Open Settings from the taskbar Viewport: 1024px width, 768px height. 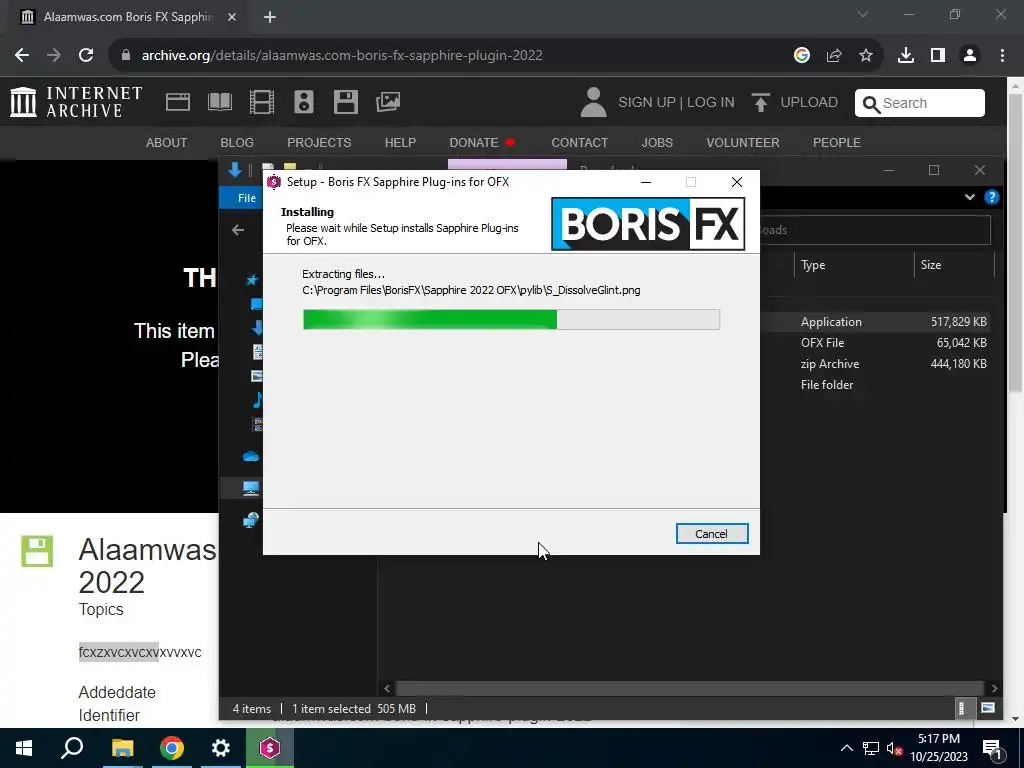tap(221, 748)
